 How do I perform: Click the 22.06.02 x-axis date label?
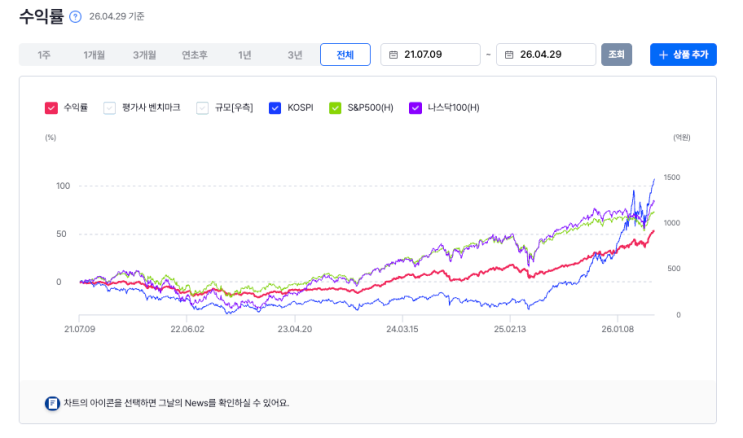pos(187,329)
